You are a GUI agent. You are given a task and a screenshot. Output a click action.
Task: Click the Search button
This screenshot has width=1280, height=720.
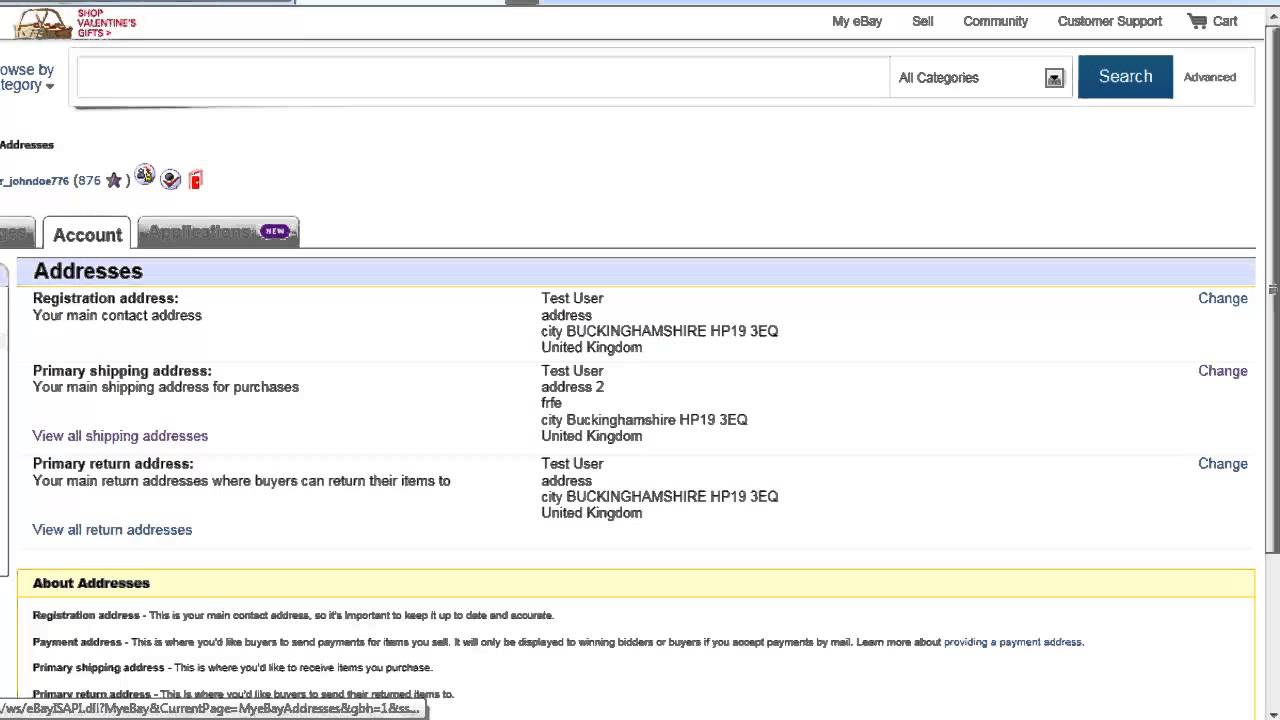1125,77
